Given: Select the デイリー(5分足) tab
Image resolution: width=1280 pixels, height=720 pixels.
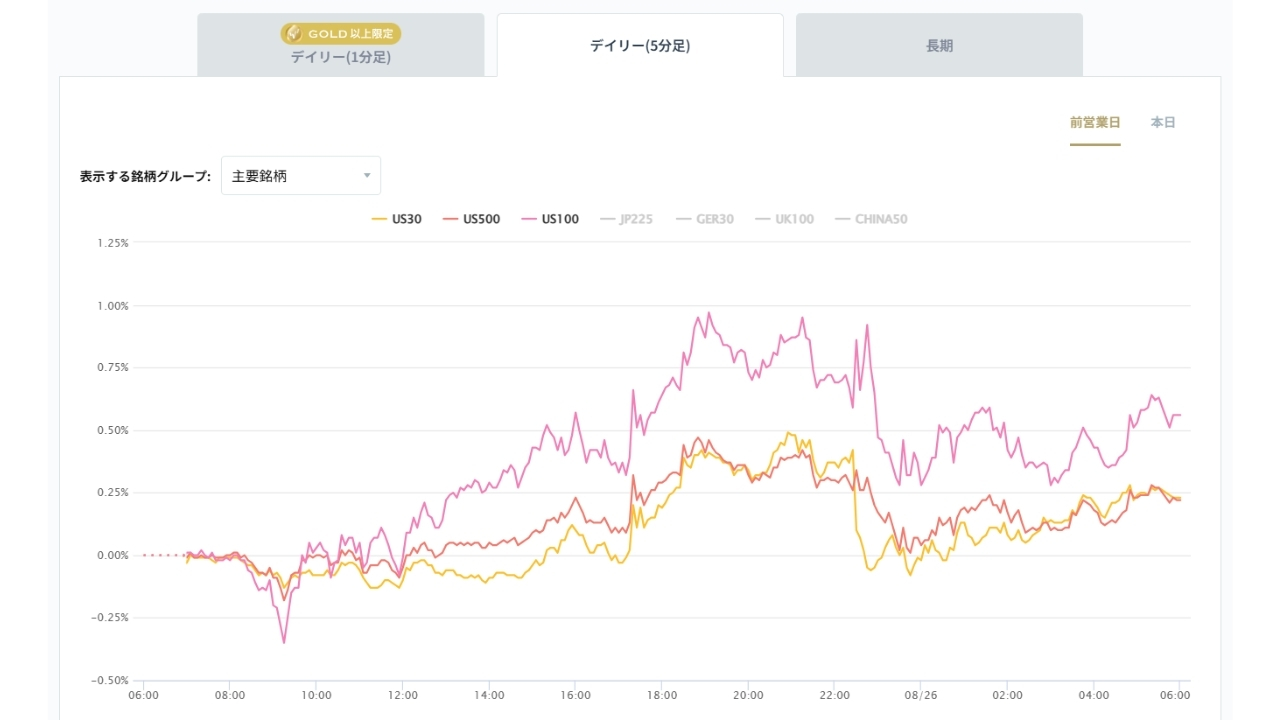Looking at the screenshot, I should point(640,45).
